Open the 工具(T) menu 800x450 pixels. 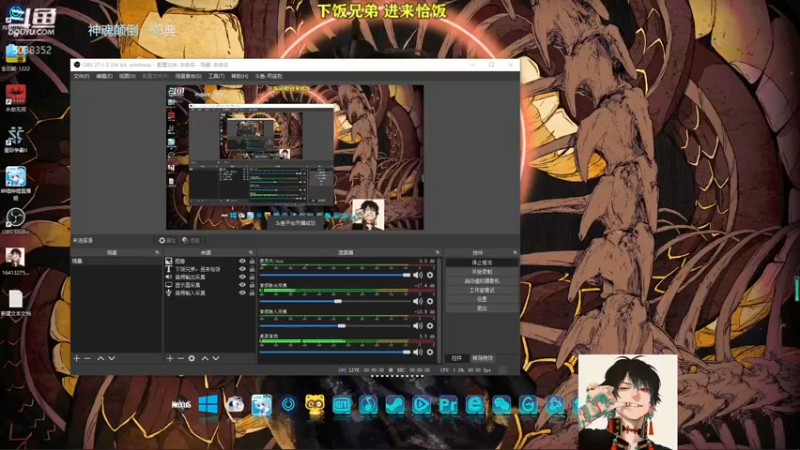[x=216, y=76]
